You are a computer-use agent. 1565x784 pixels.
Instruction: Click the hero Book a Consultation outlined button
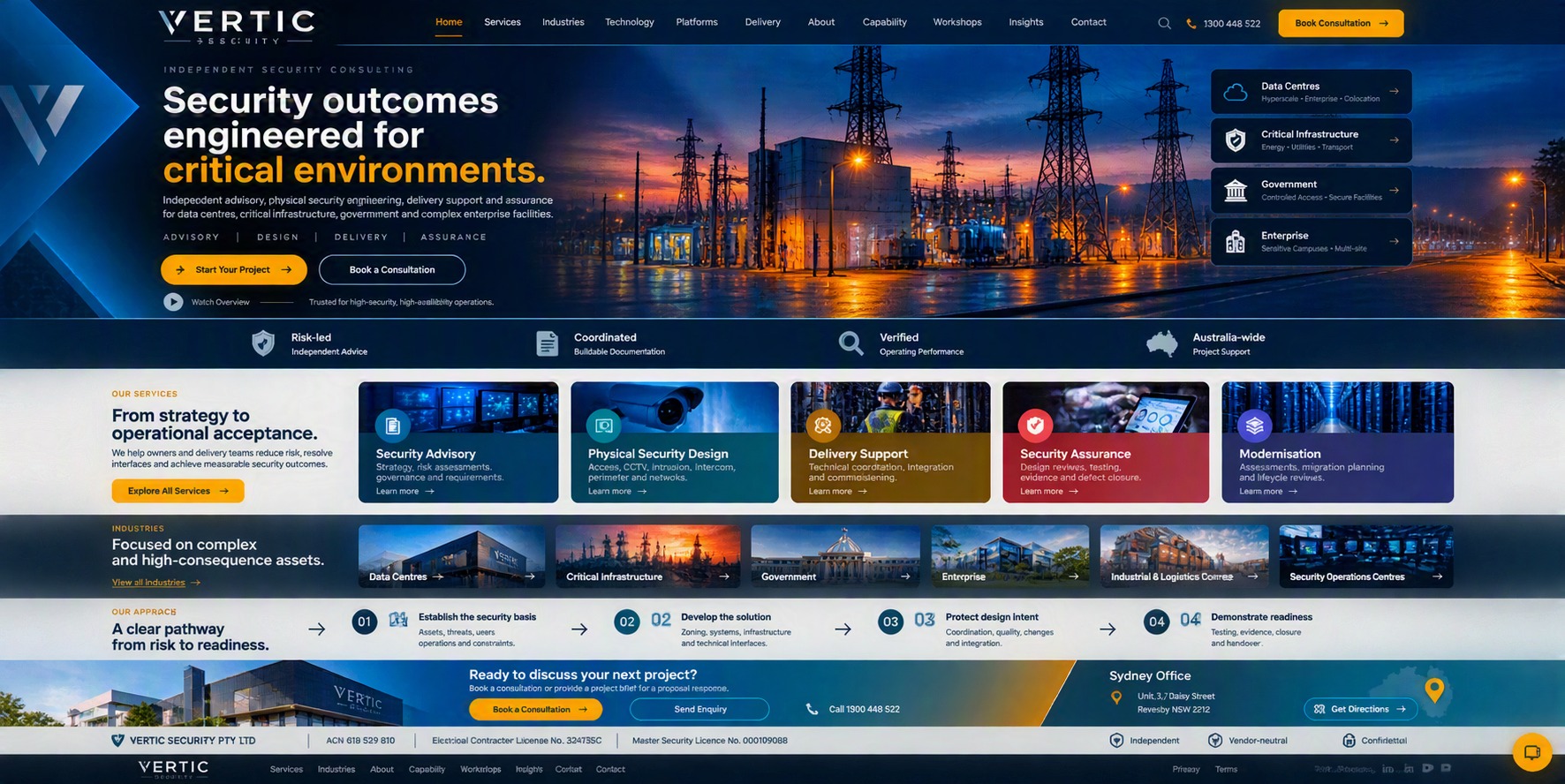392,270
